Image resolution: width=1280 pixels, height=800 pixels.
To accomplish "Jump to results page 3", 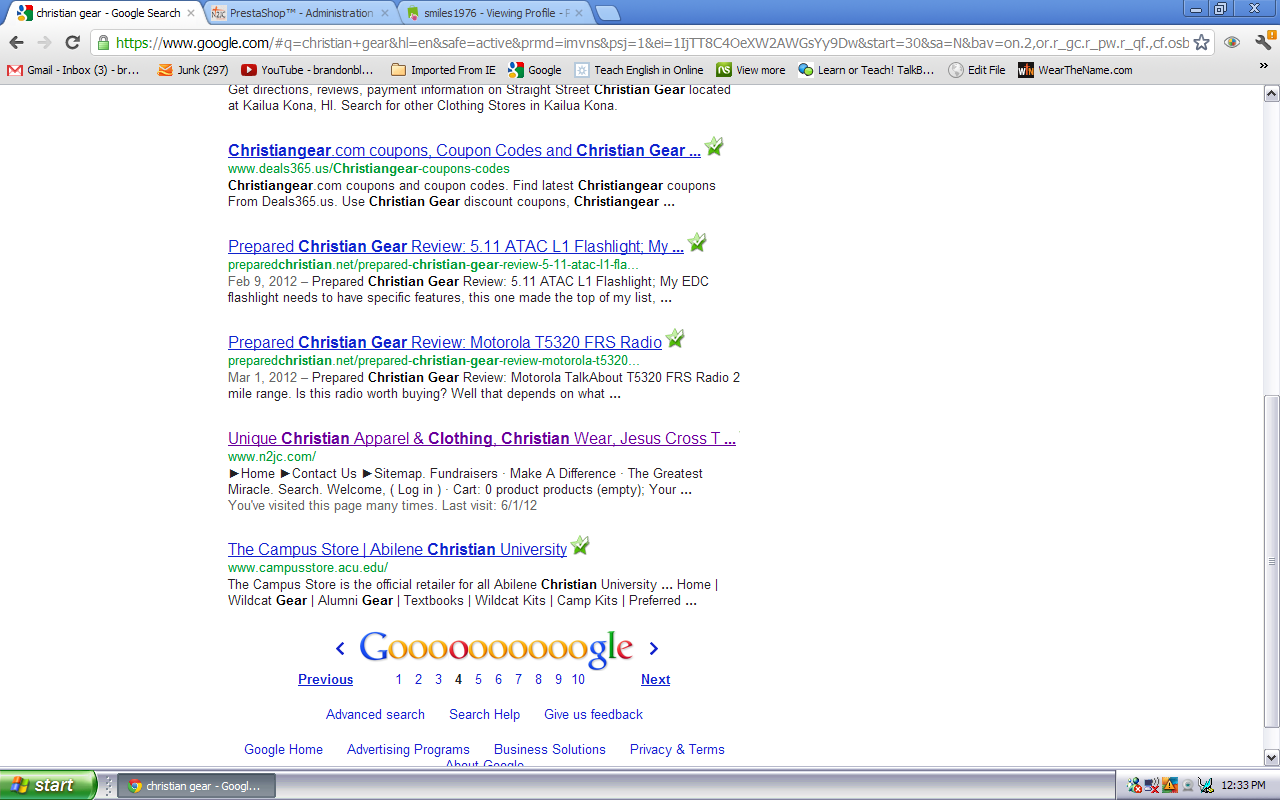I will [438, 680].
